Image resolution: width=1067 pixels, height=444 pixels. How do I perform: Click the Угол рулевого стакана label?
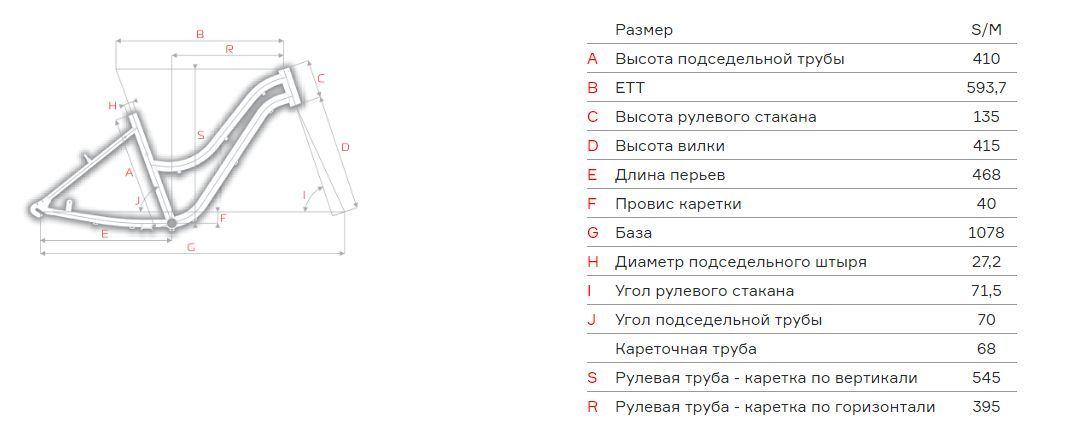point(704,291)
